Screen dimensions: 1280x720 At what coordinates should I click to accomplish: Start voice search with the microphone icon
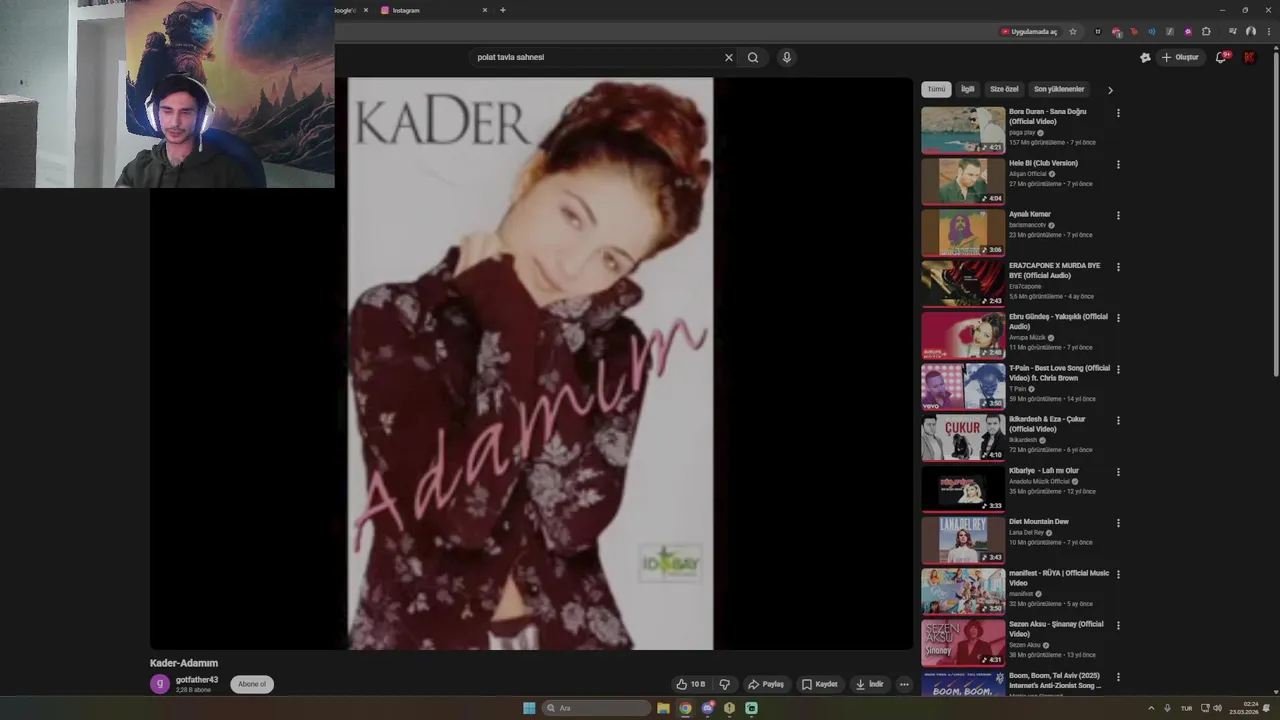click(787, 57)
